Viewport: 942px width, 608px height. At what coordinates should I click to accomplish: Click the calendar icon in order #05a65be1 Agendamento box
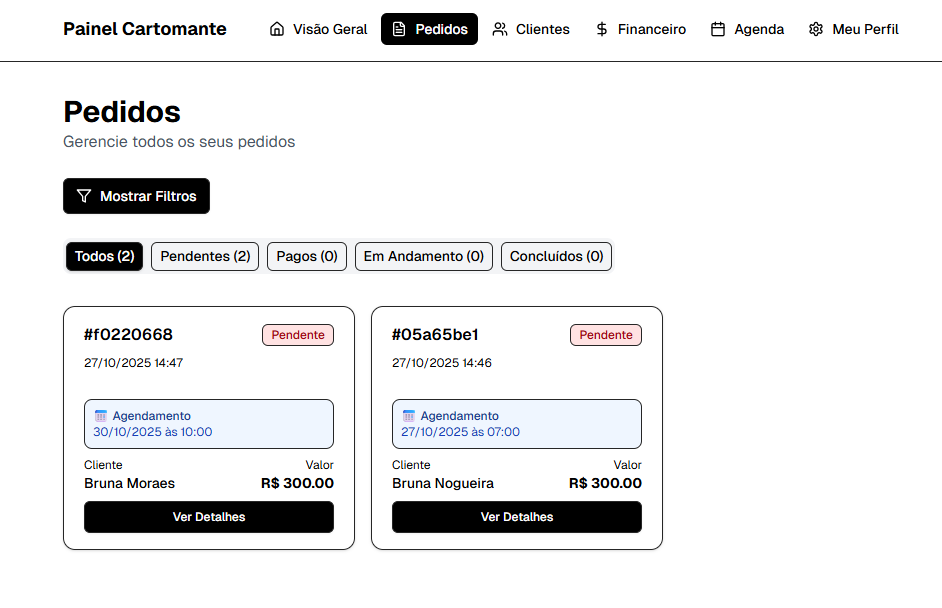pyautogui.click(x=407, y=415)
